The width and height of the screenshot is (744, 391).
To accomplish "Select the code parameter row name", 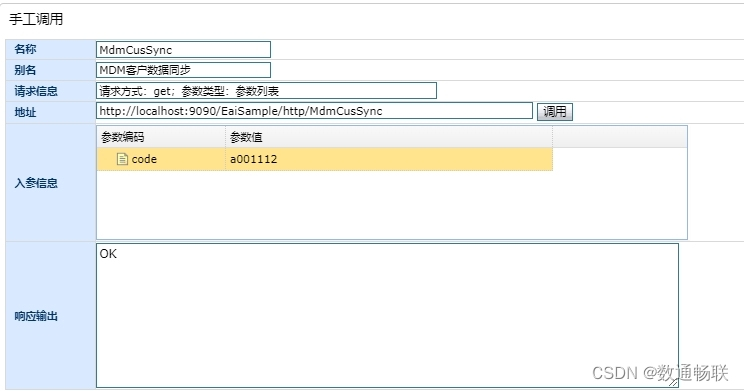I will pyautogui.click(x=144, y=159).
